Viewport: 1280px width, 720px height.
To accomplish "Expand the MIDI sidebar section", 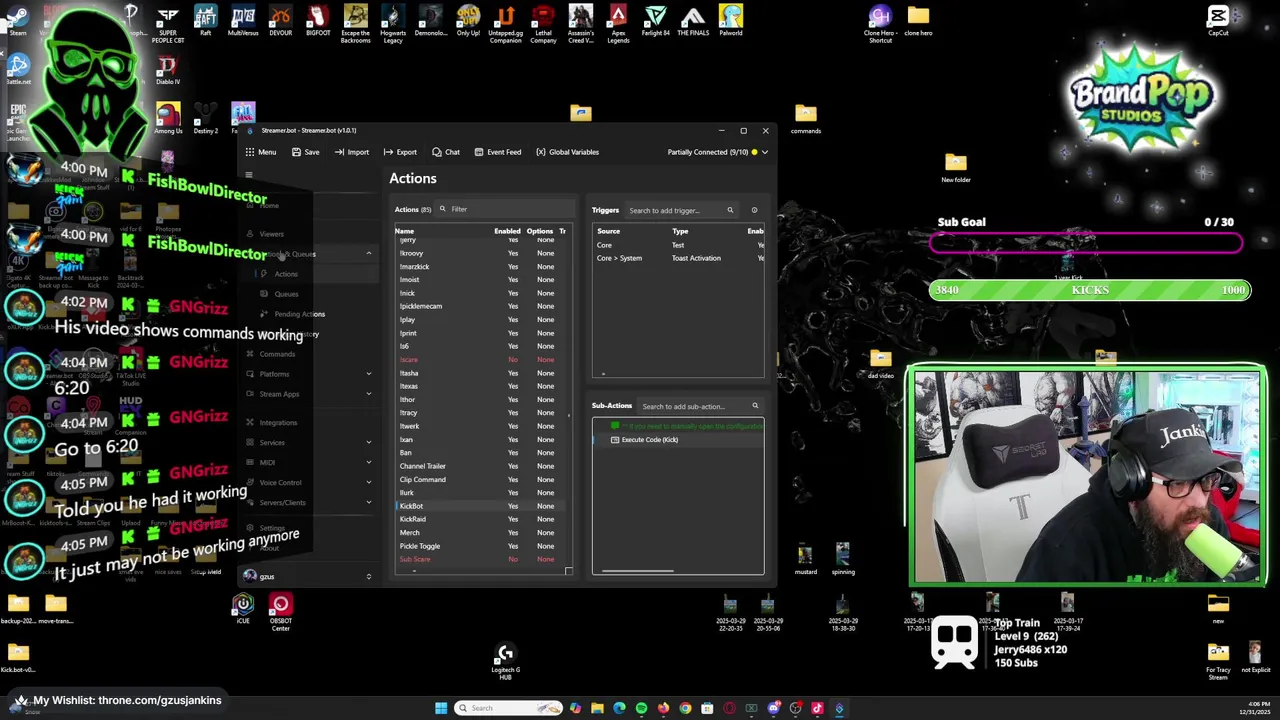I will (368, 462).
